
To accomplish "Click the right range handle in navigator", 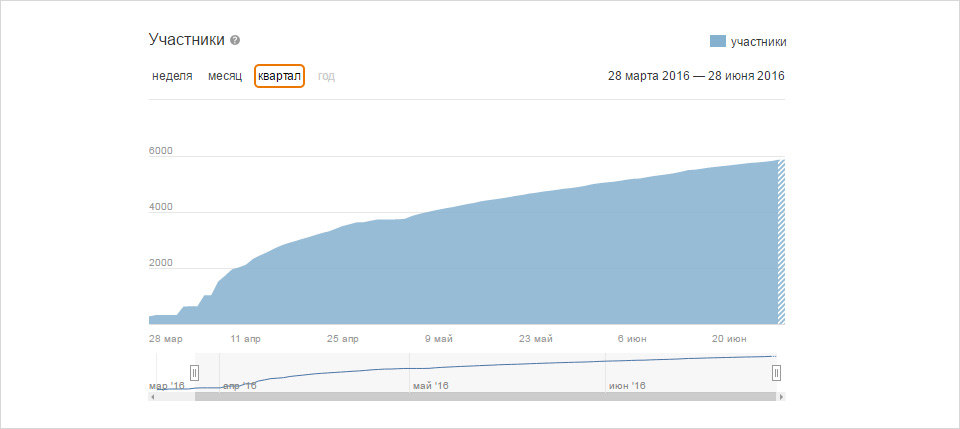I will pos(776,373).
